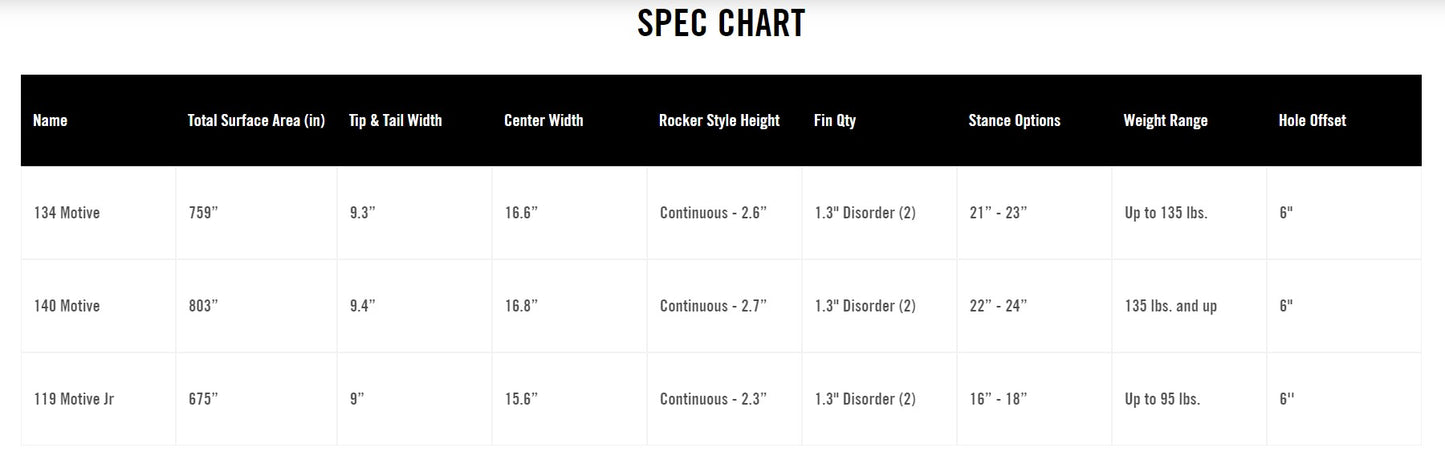Click the 759” surface area cell
This screenshot has width=1445, height=460.
coord(203,213)
